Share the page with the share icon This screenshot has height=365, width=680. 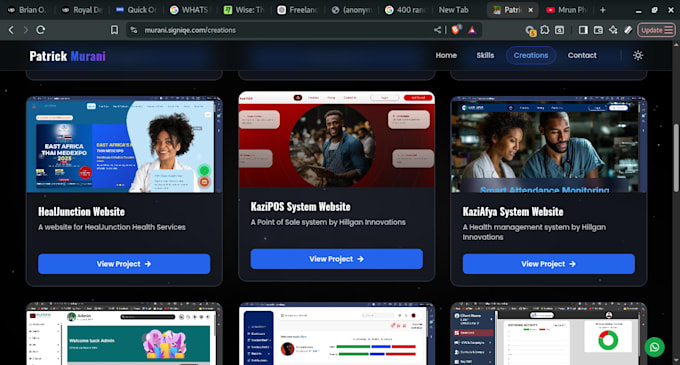coord(437,30)
